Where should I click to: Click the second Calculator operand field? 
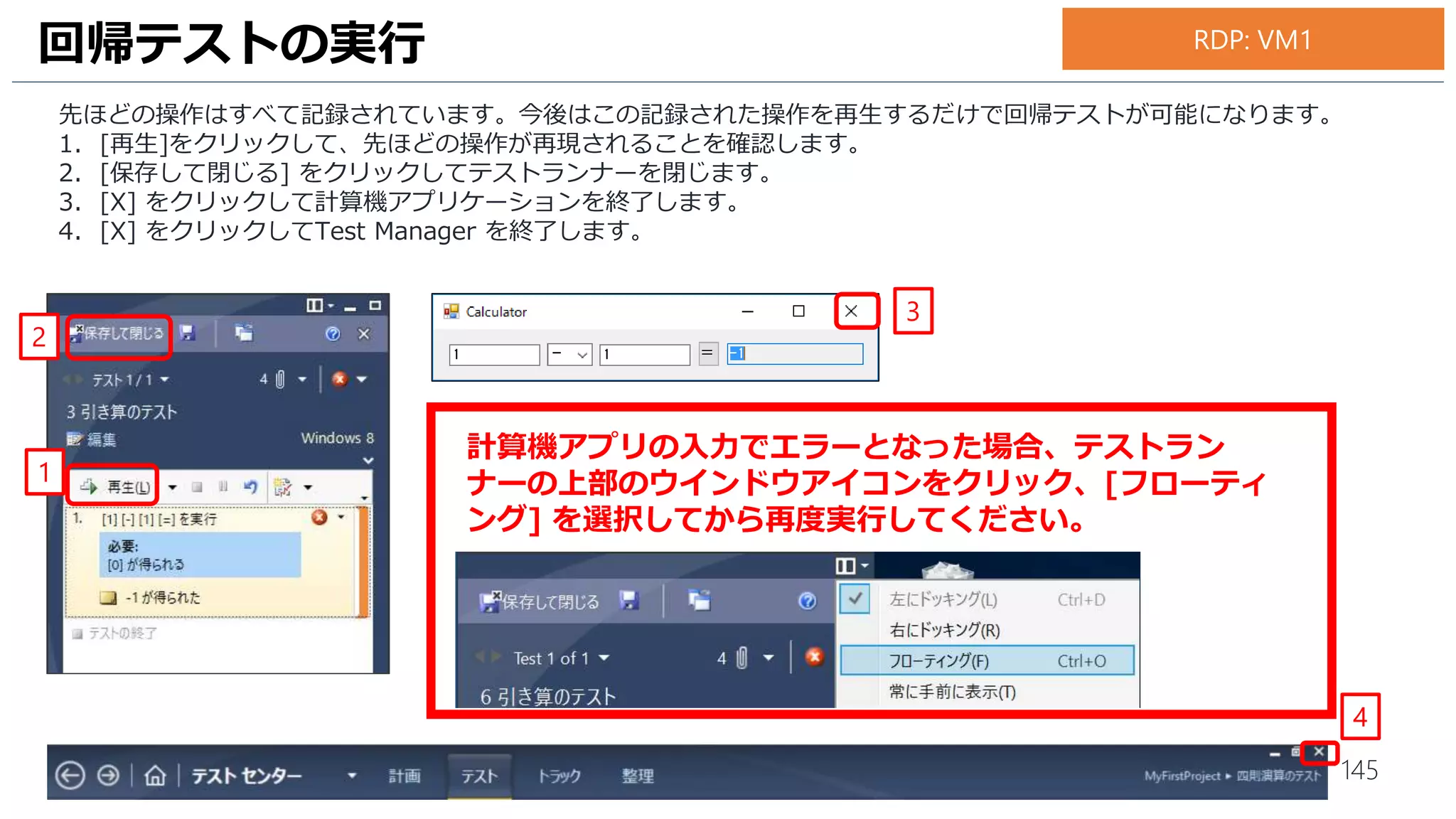(x=645, y=354)
